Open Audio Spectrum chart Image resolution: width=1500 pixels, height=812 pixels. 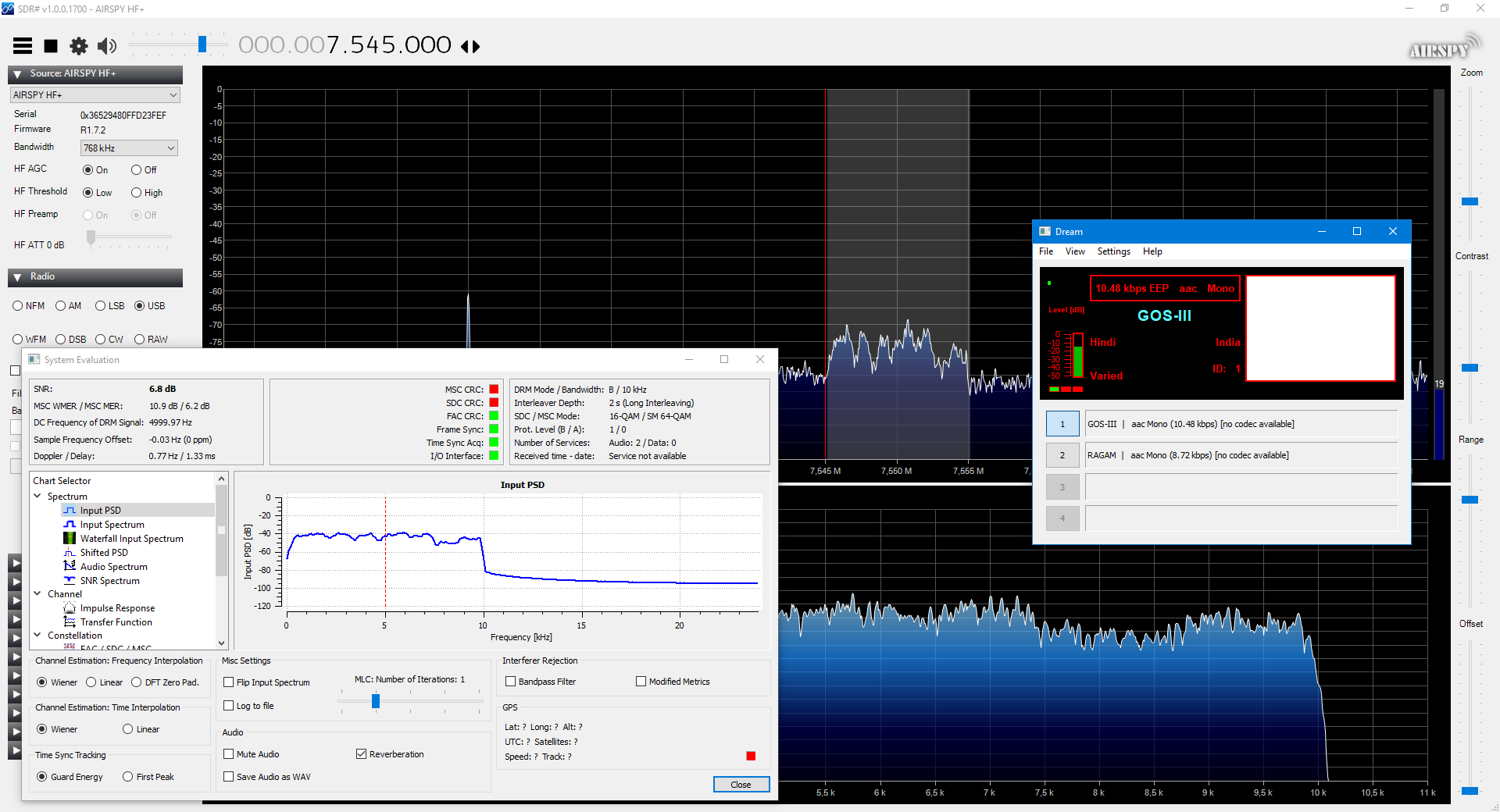click(113, 567)
